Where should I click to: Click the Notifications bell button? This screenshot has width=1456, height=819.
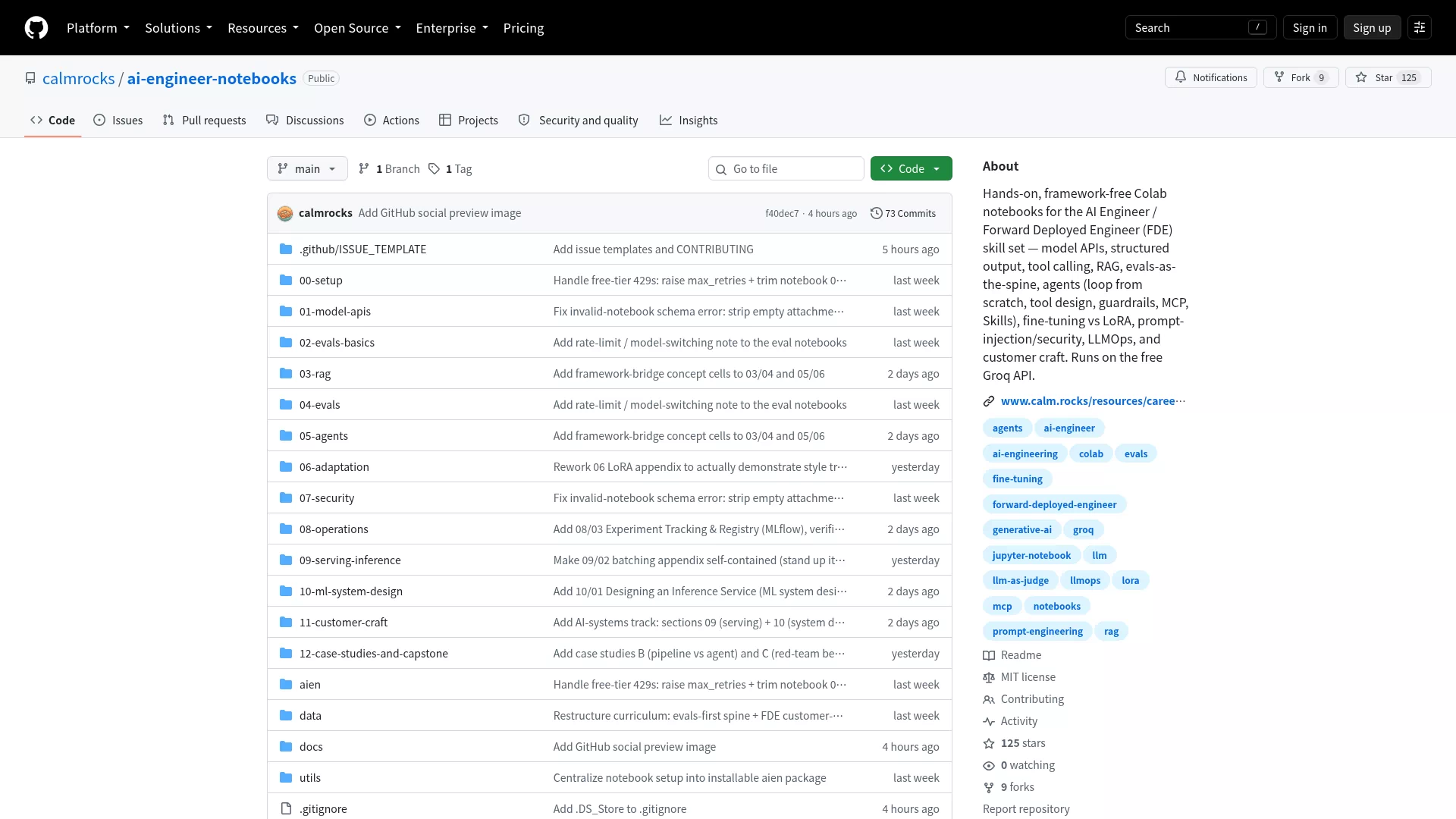1211,77
